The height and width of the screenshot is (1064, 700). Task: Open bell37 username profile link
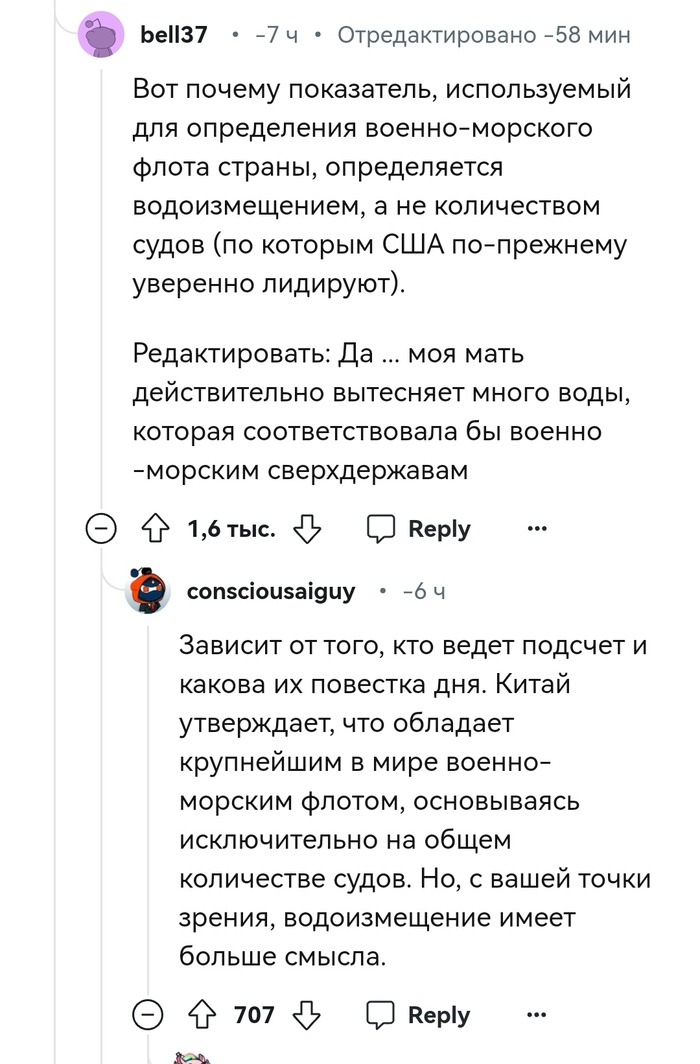tap(174, 35)
